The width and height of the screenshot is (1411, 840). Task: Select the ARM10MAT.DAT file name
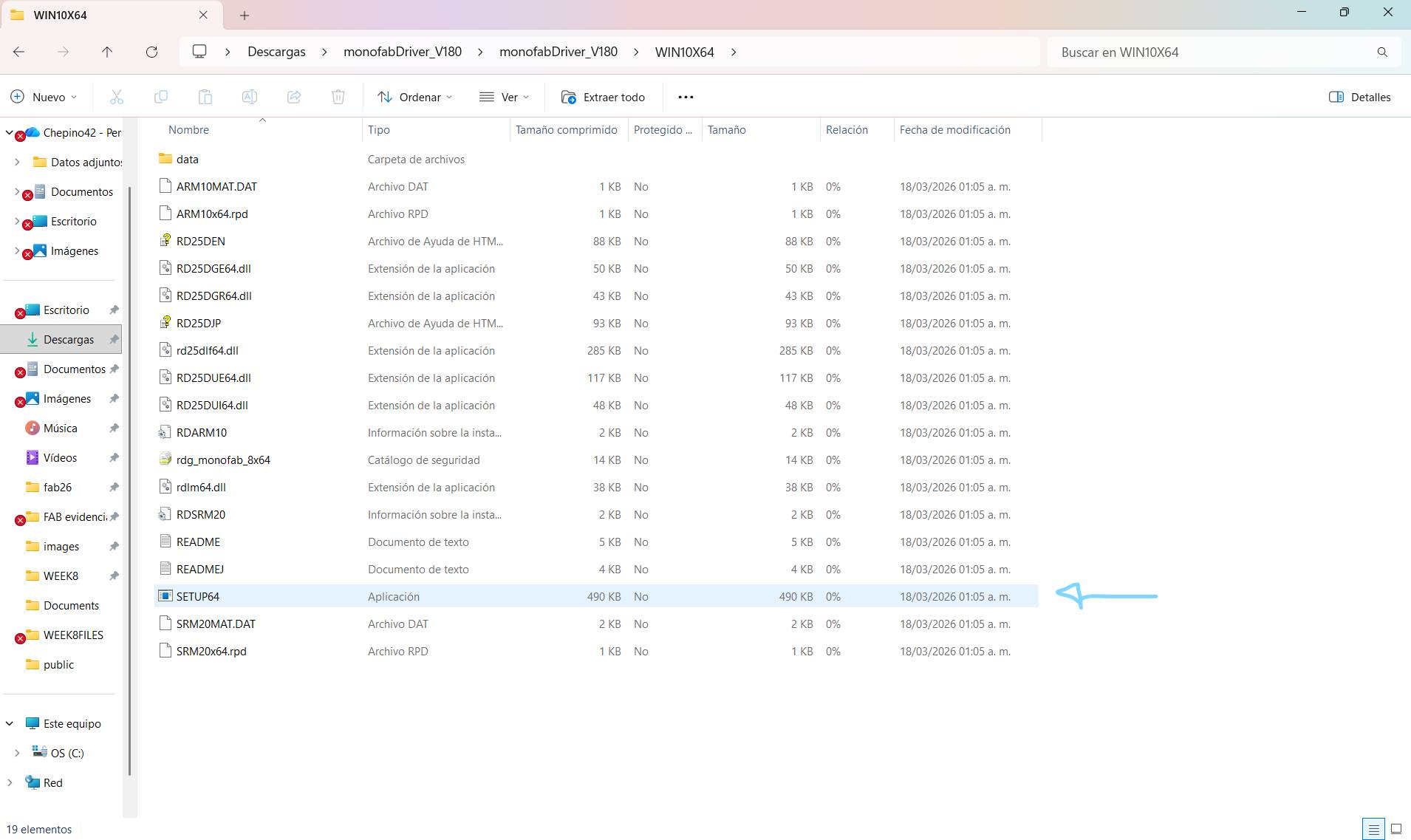point(216,186)
